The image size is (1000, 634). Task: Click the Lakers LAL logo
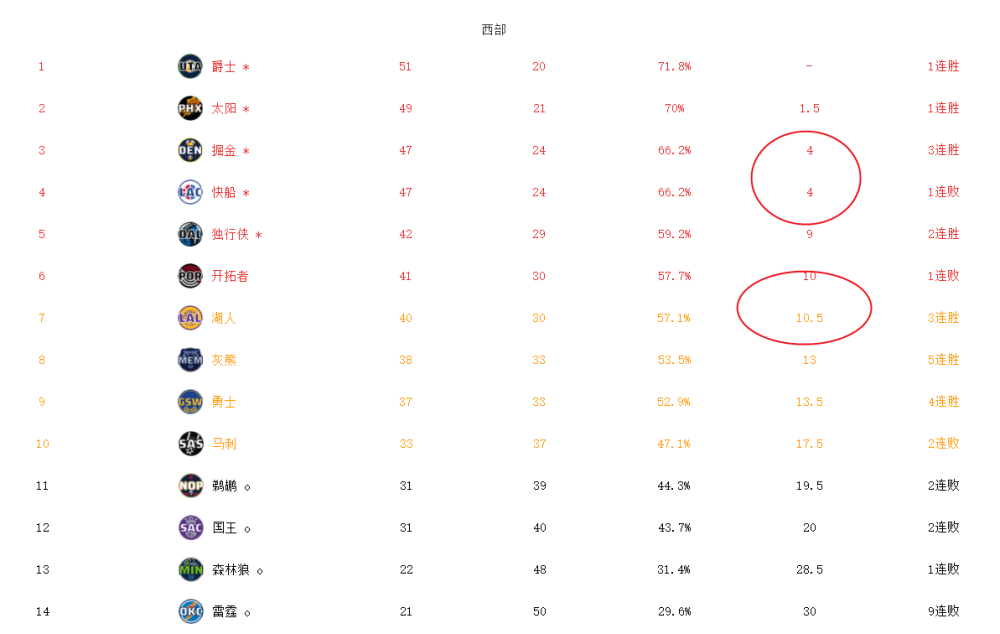click(x=190, y=318)
